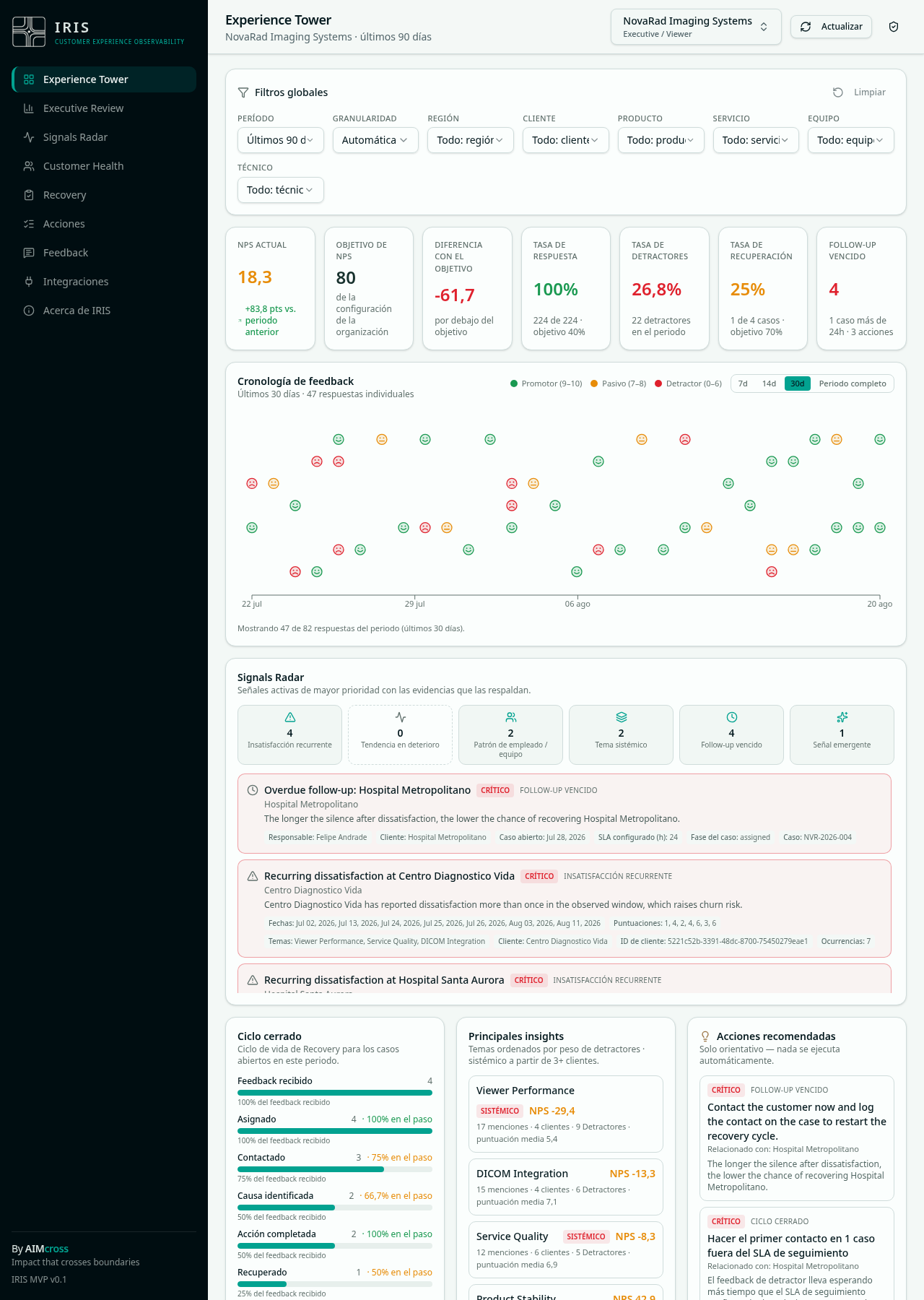Viewport: 924px width, 1300px height.
Task: Click the Causa identificada progress bar
Action: coord(335,1208)
